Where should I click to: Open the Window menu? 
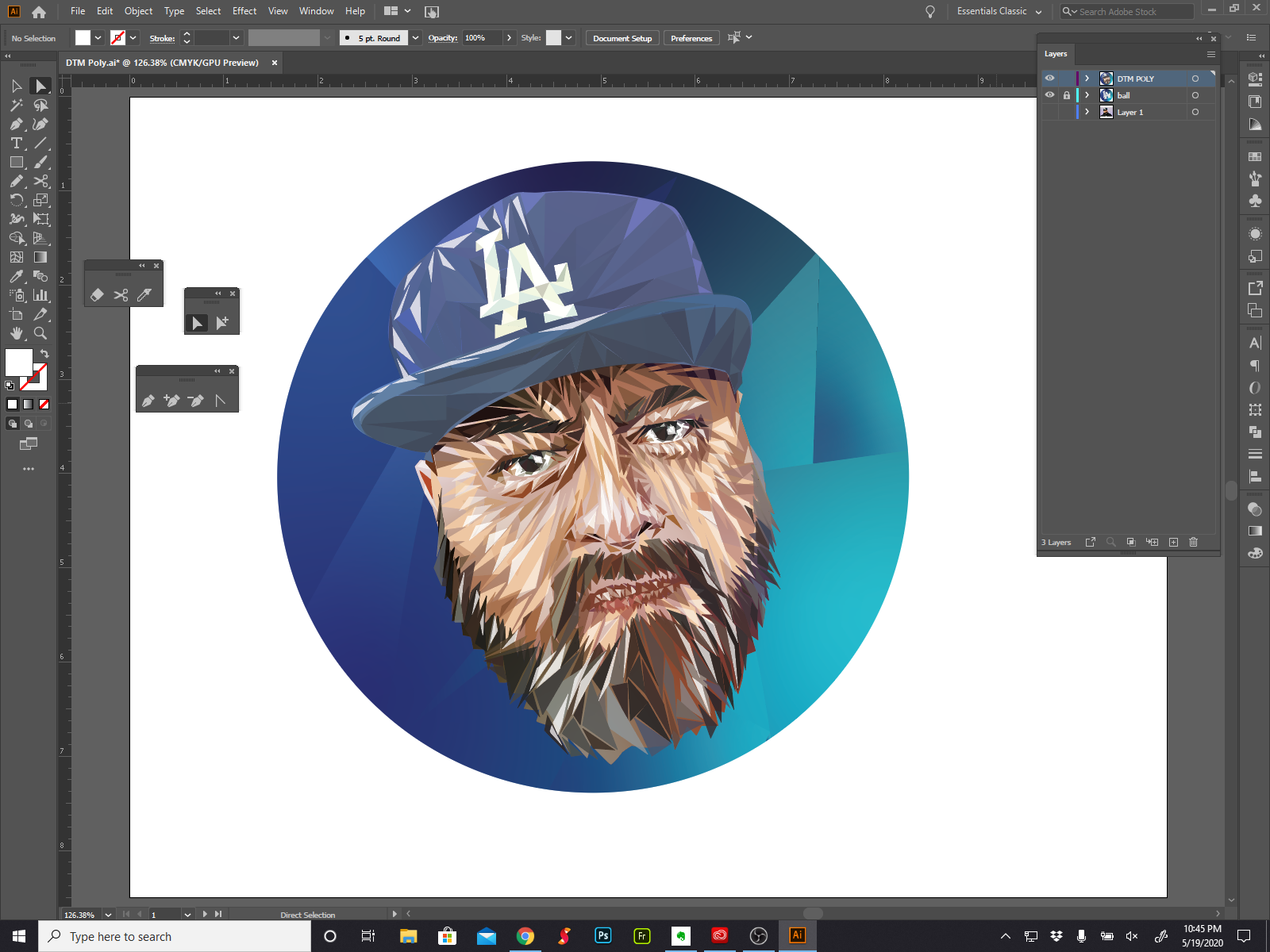[316, 11]
